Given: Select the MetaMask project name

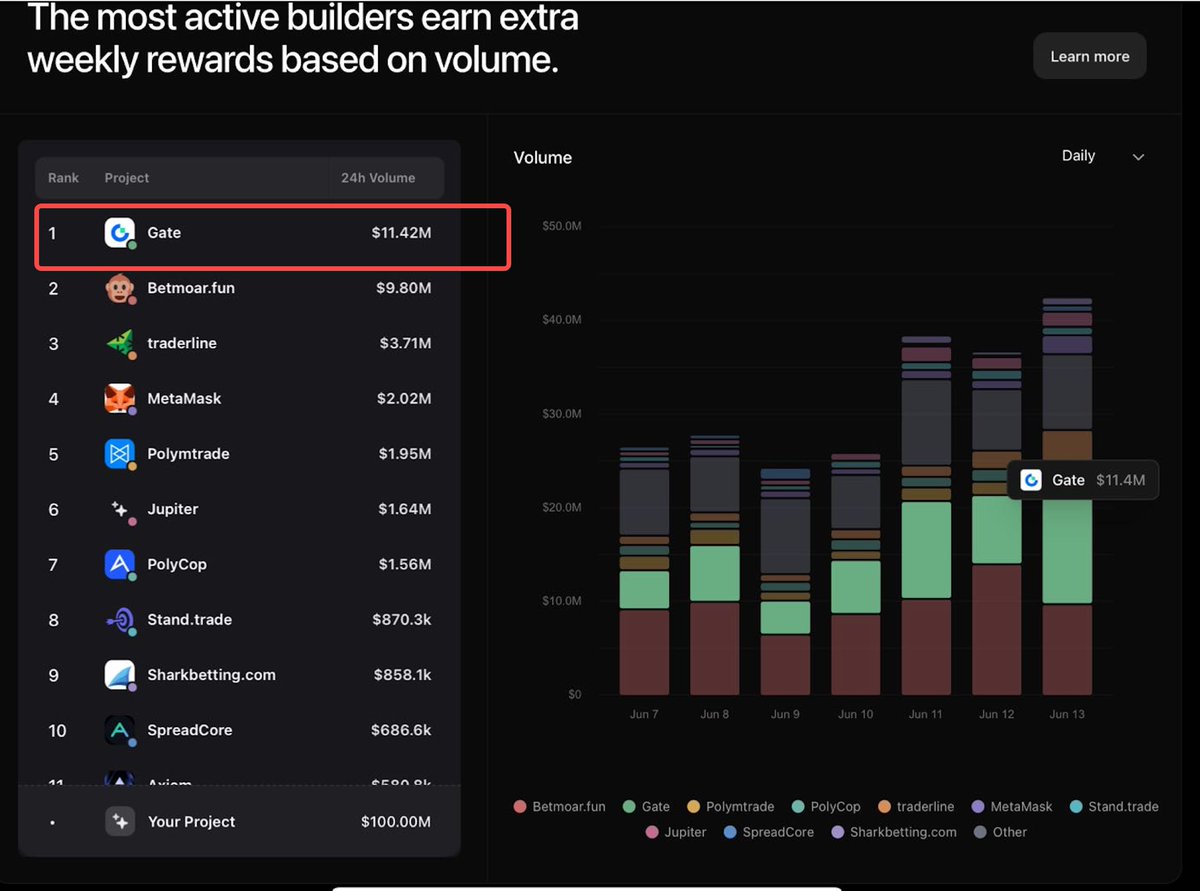Looking at the screenshot, I should 184,398.
